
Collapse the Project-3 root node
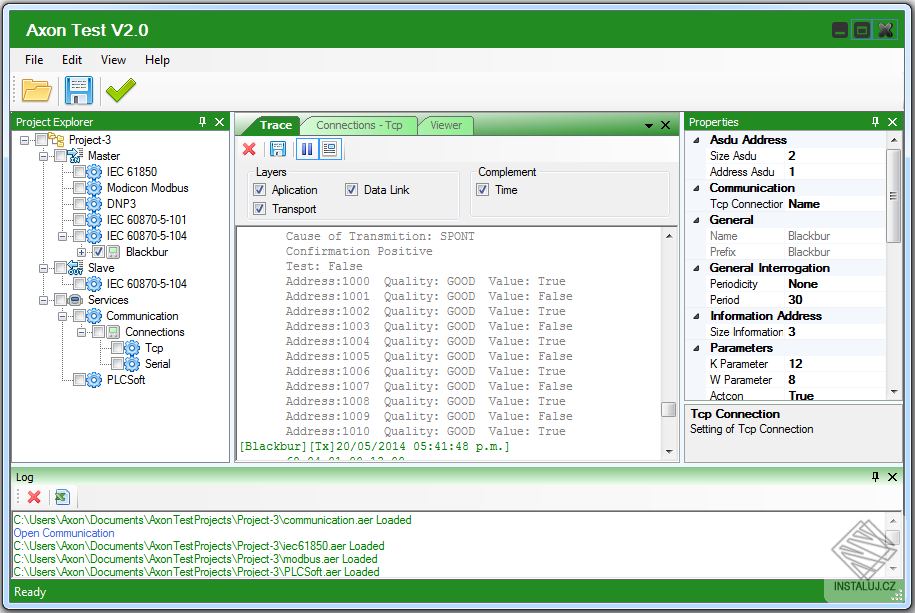tap(25, 140)
